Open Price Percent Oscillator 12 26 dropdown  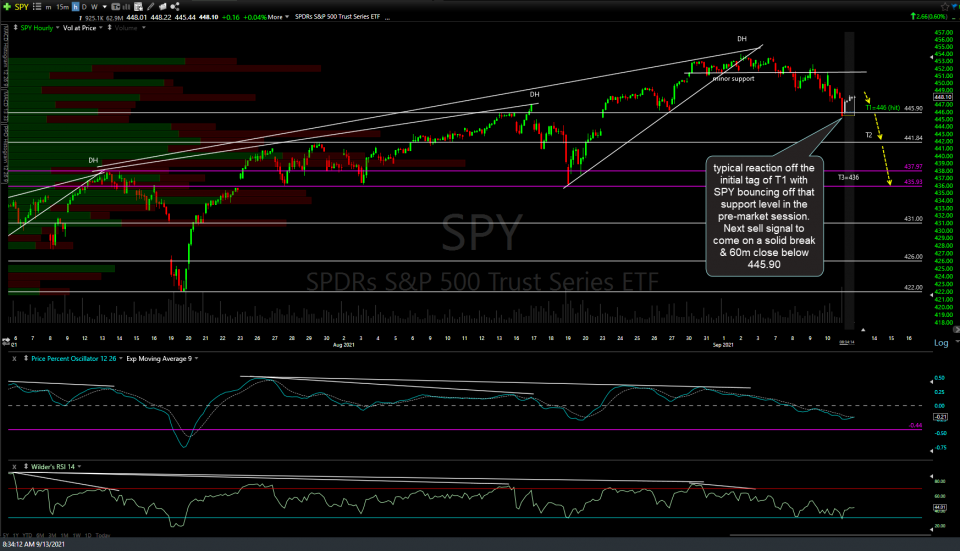[x=121, y=359]
